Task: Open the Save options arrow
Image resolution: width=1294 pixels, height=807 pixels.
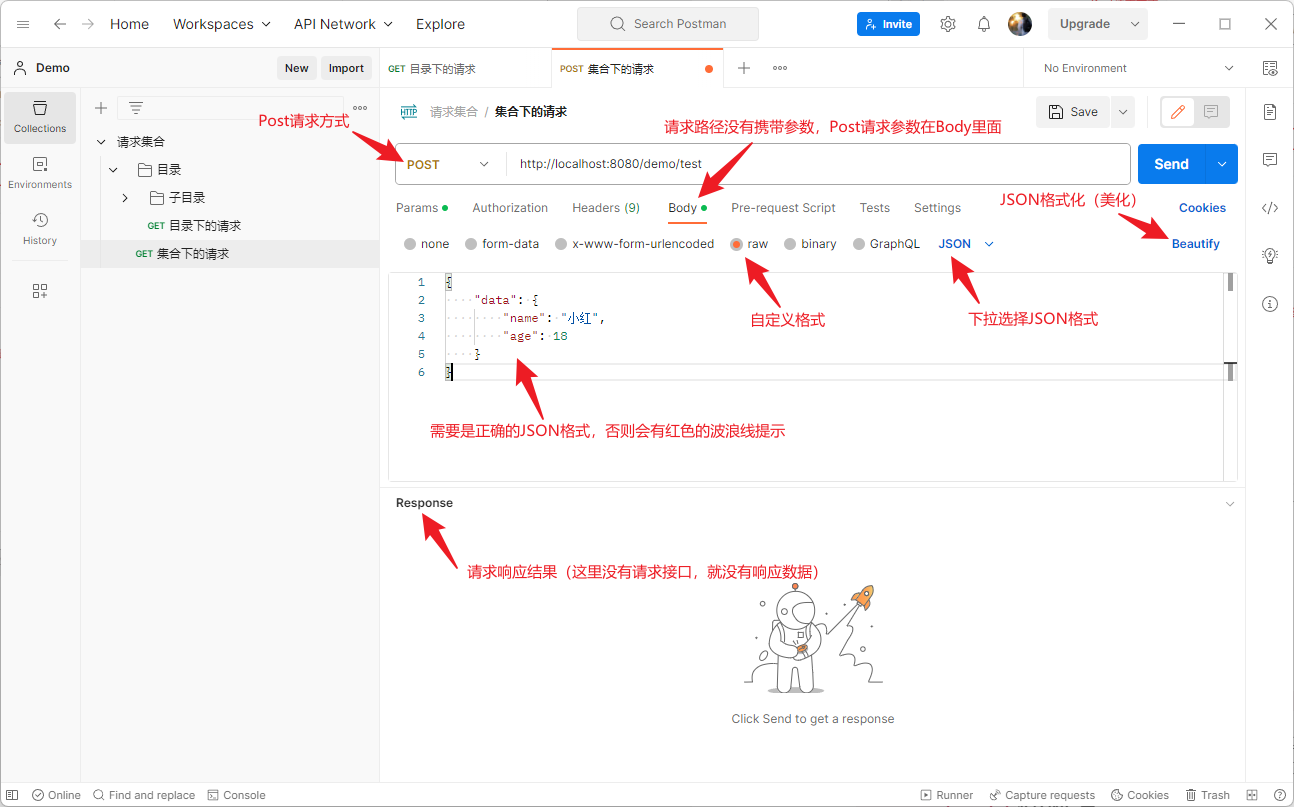Action: (x=1123, y=112)
